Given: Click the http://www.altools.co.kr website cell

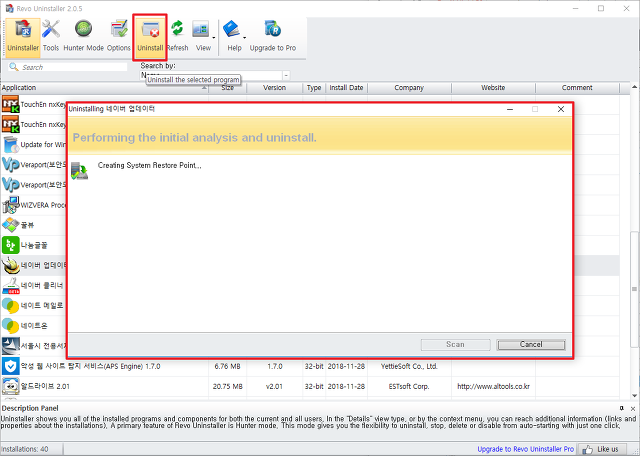Looking at the screenshot, I should (x=493, y=386).
